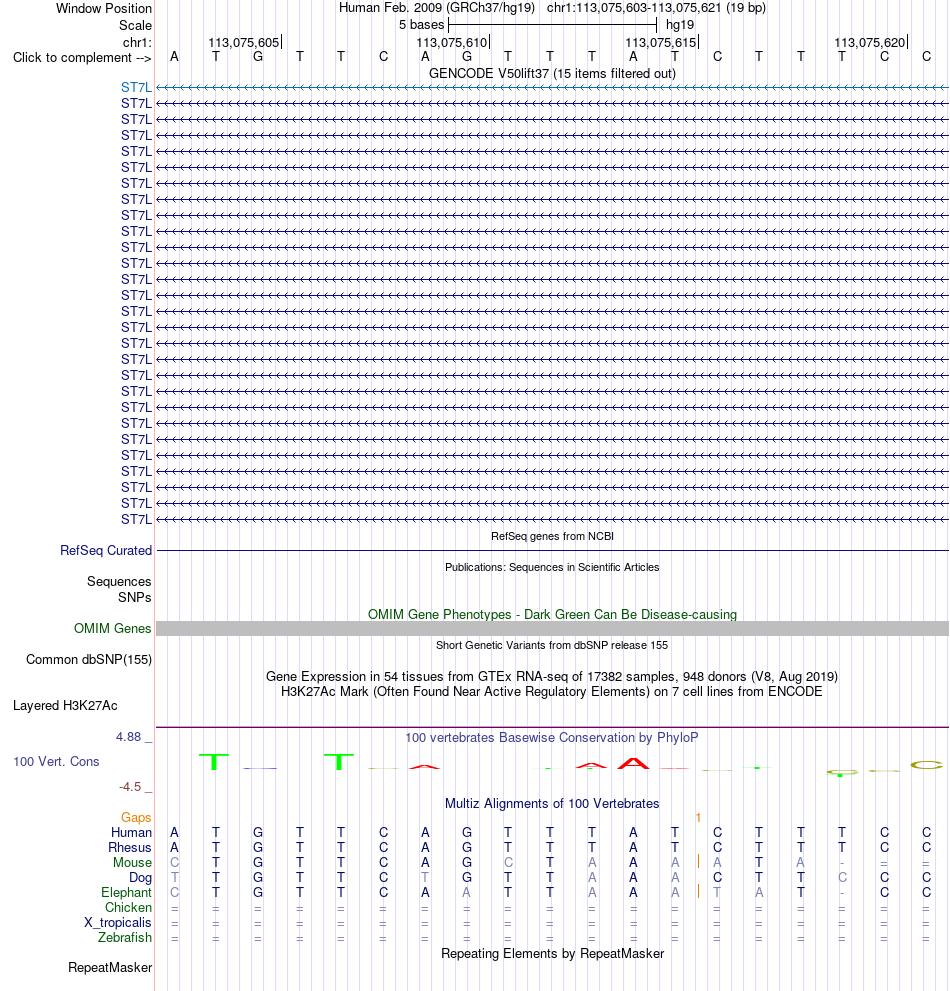950x991 pixels.
Task: Click the GENCODE V50lift37 track title
Action: coord(552,73)
